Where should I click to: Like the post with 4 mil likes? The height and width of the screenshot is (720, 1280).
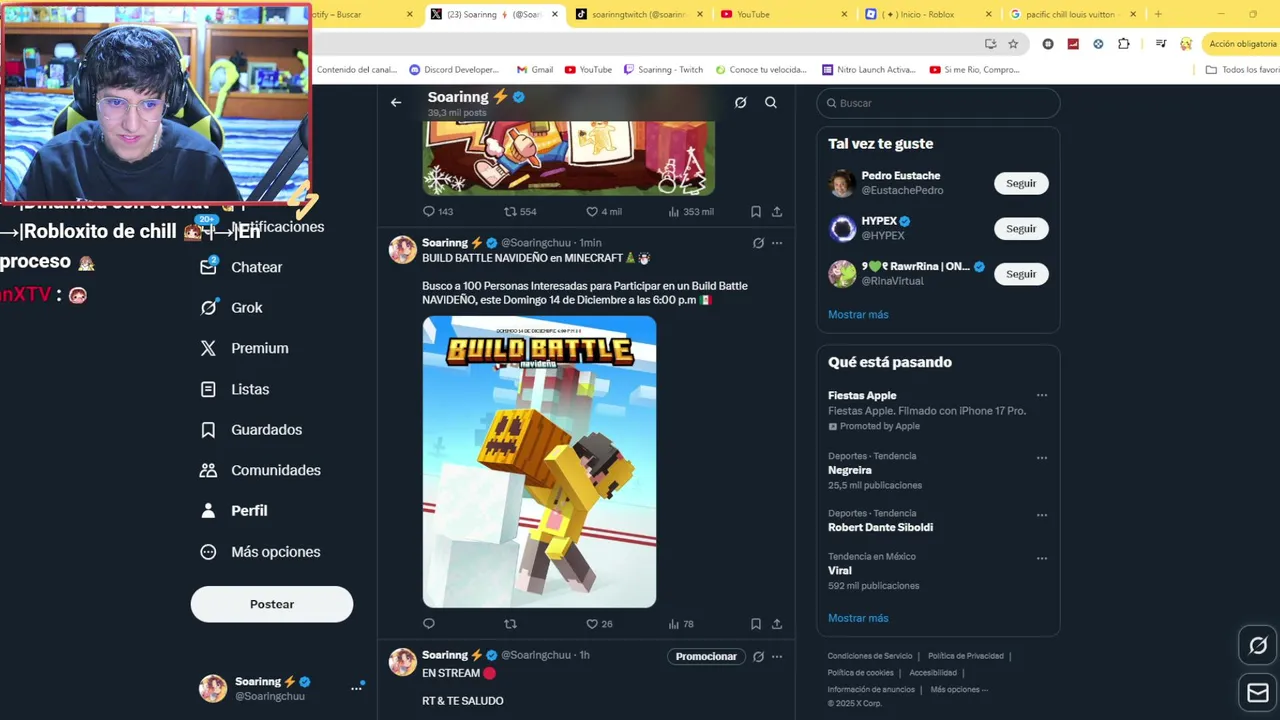(604, 212)
